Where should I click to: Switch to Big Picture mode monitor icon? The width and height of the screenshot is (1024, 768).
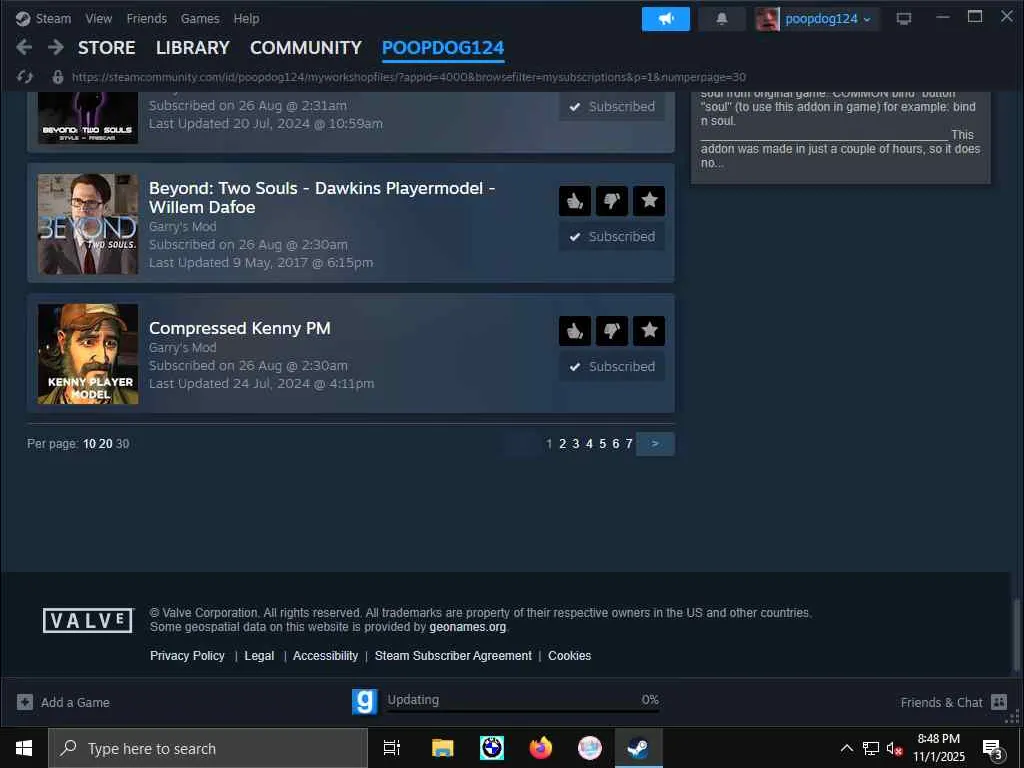point(904,19)
